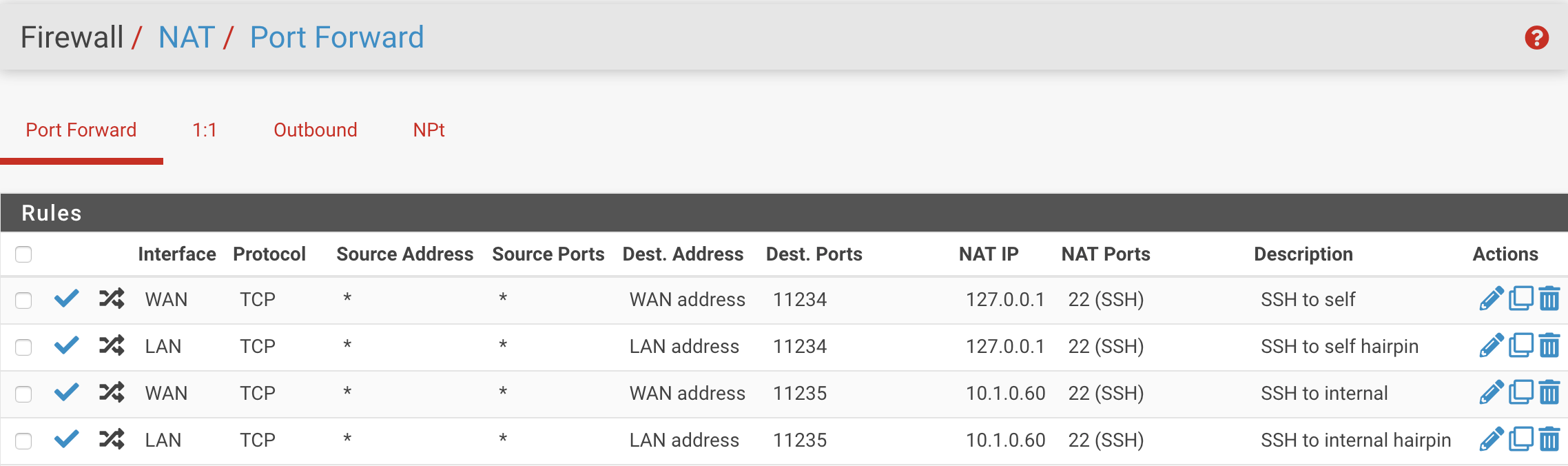Image resolution: width=1568 pixels, height=466 pixels.
Task: Open the red help icon
Action: pos(1536,38)
